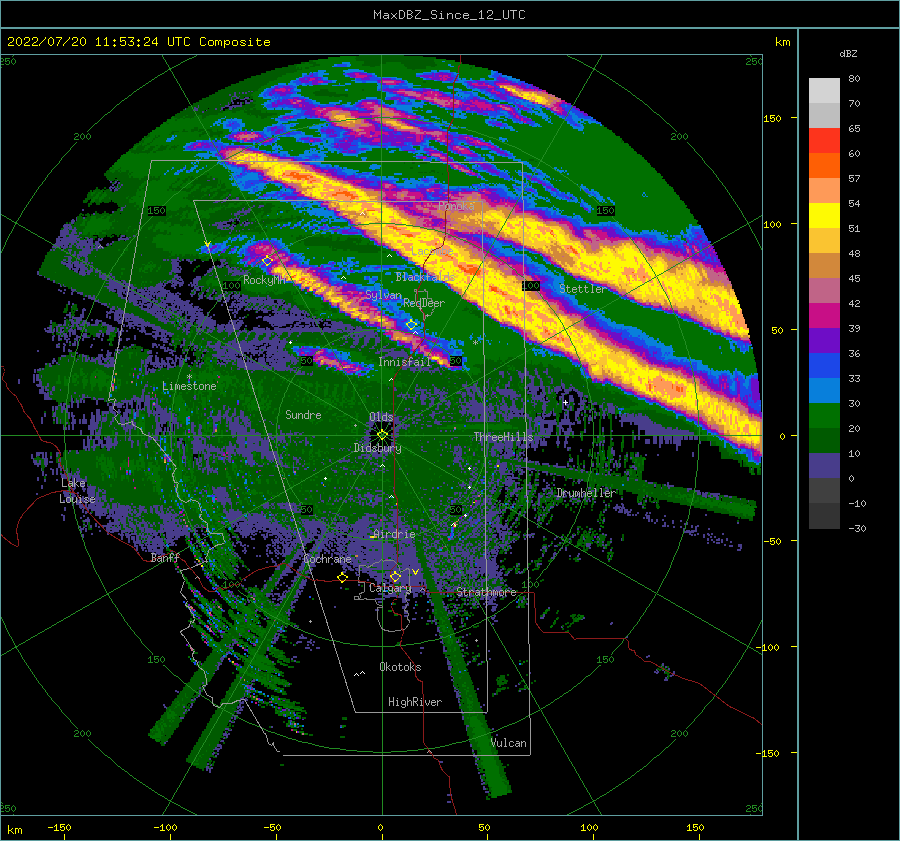The image size is (900, 841).
Task: Click the Cochrane town label
Action: coord(327,559)
